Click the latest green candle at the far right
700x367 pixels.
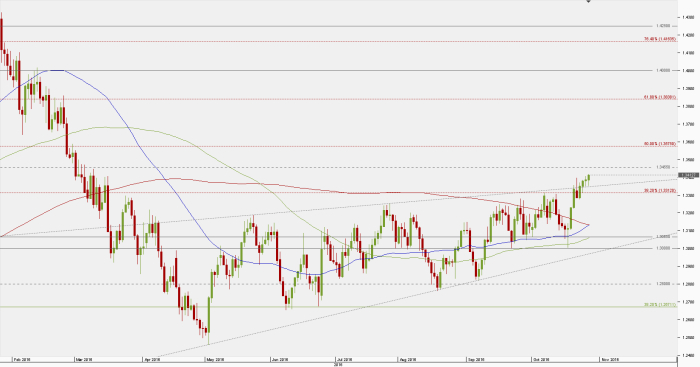(x=589, y=178)
